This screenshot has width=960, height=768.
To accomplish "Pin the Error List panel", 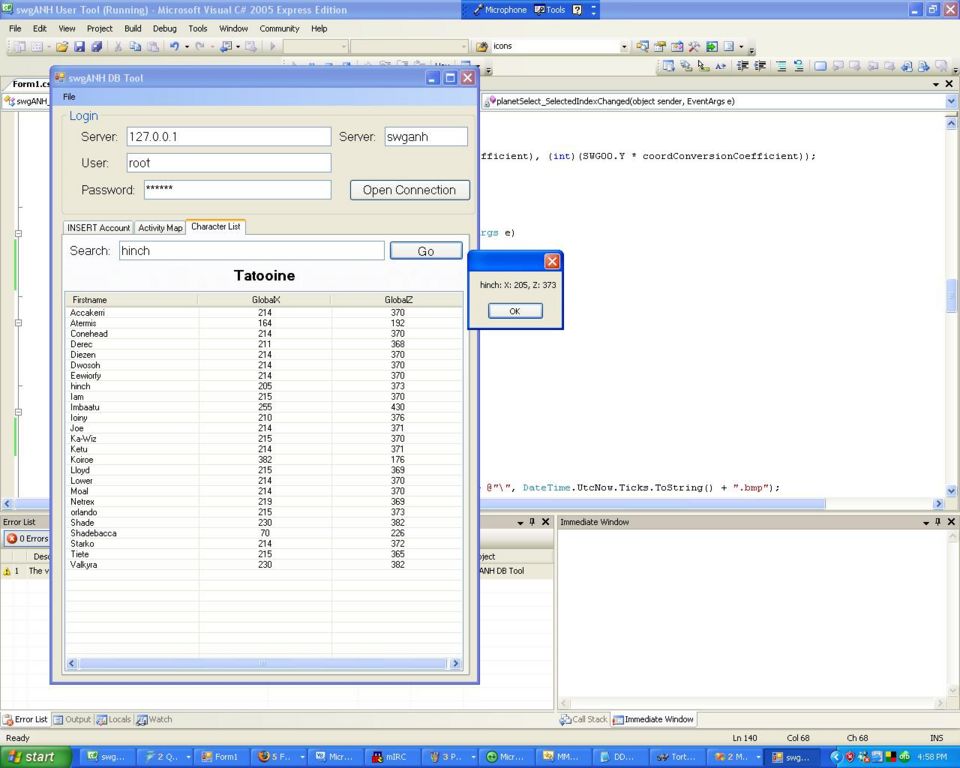I will tap(532, 522).
